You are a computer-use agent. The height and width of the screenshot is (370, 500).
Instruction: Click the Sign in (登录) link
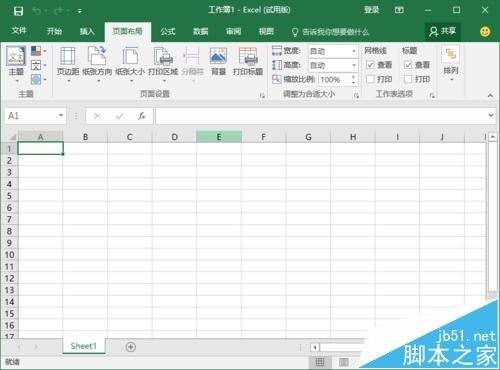pos(371,10)
